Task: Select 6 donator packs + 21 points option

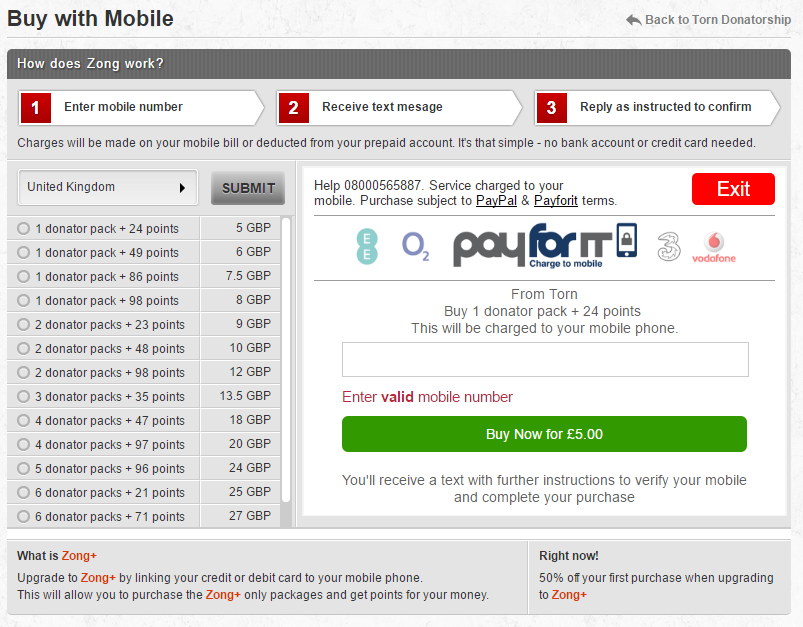Action: (24, 492)
